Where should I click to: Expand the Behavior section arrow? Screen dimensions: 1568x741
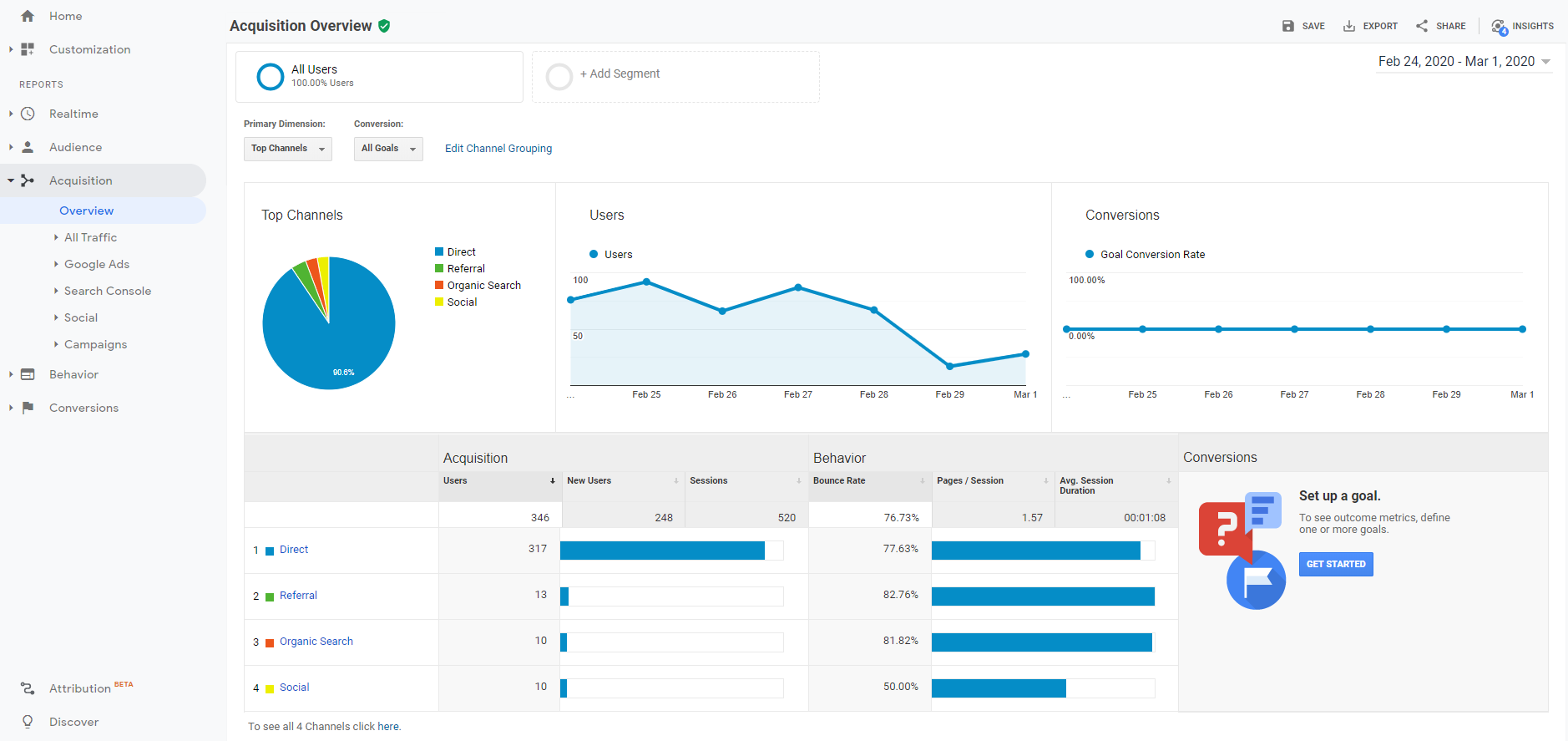pyautogui.click(x=11, y=374)
